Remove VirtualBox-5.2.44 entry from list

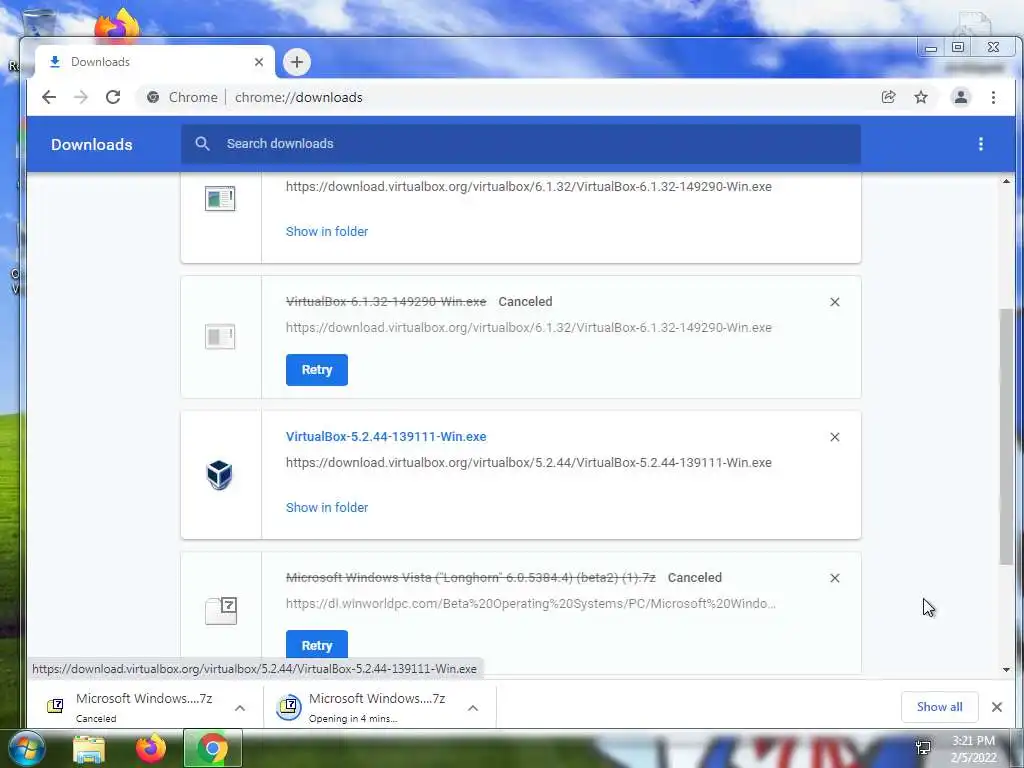(835, 437)
